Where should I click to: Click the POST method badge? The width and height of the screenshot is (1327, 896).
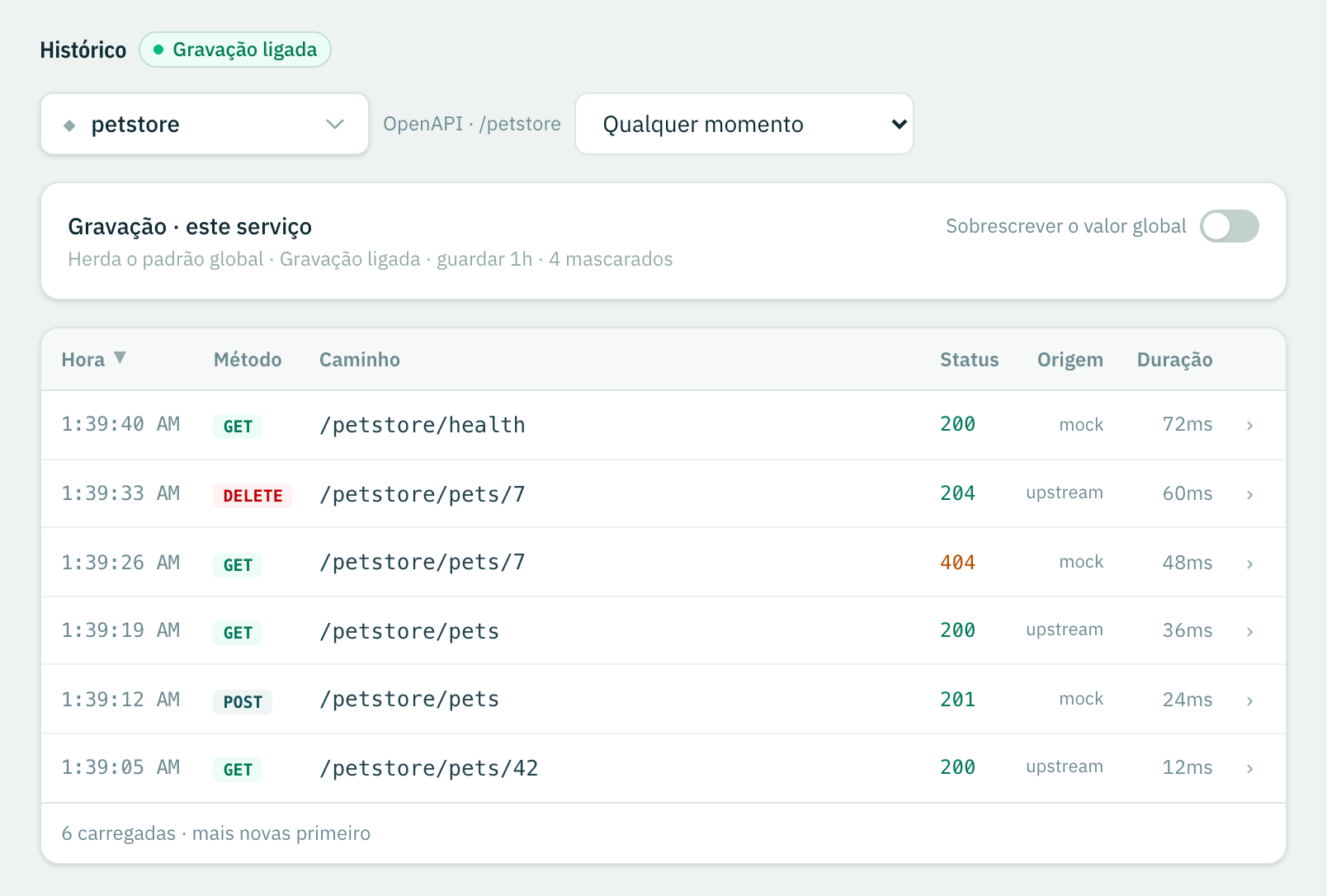(x=243, y=702)
